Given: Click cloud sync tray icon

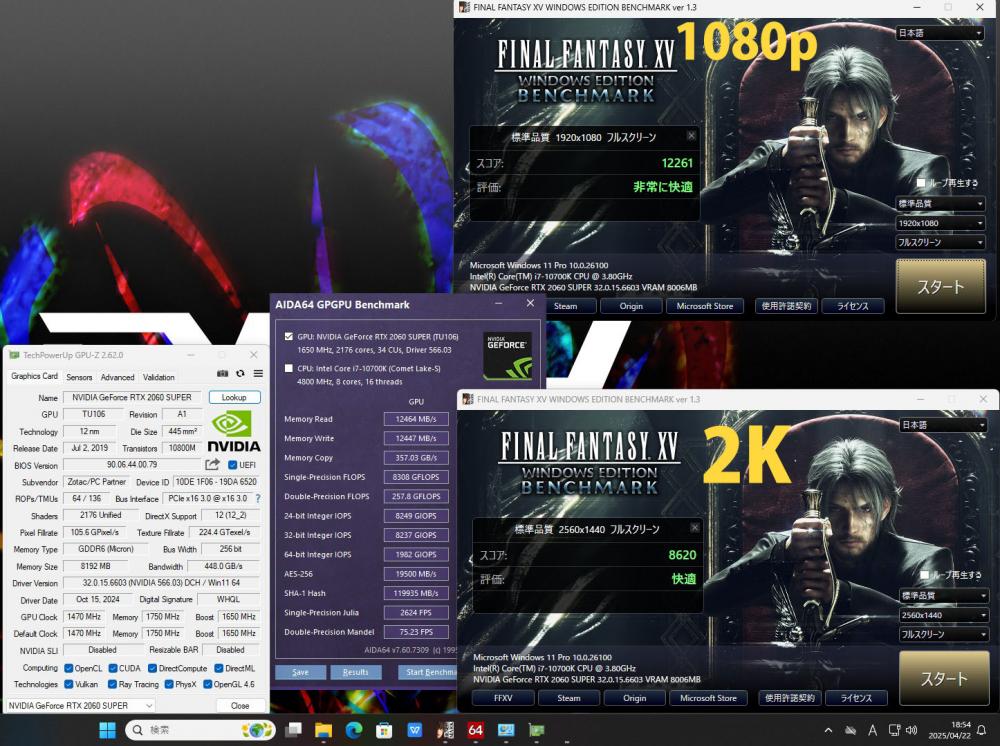Looking at the screenshot, I should (850, 731).
